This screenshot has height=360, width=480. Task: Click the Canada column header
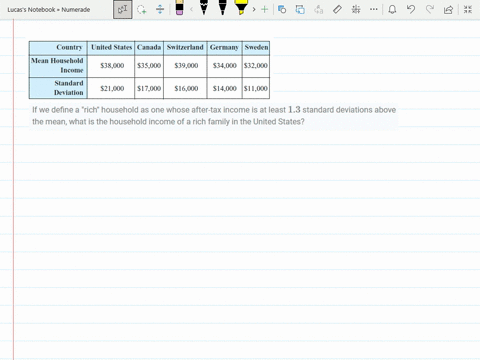click(149, 48)
